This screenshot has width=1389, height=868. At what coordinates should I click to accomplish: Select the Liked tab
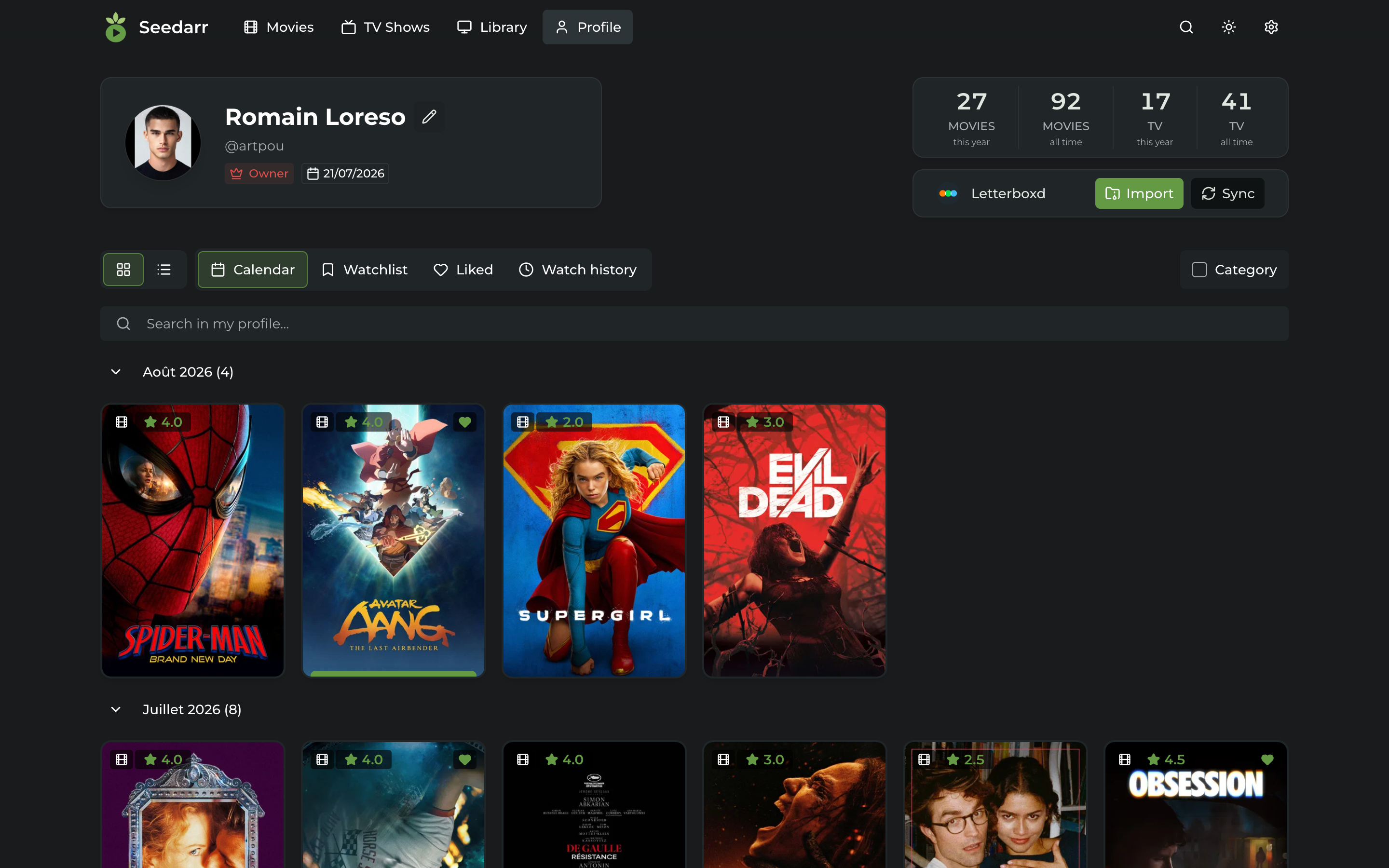[x=463, y=269]
